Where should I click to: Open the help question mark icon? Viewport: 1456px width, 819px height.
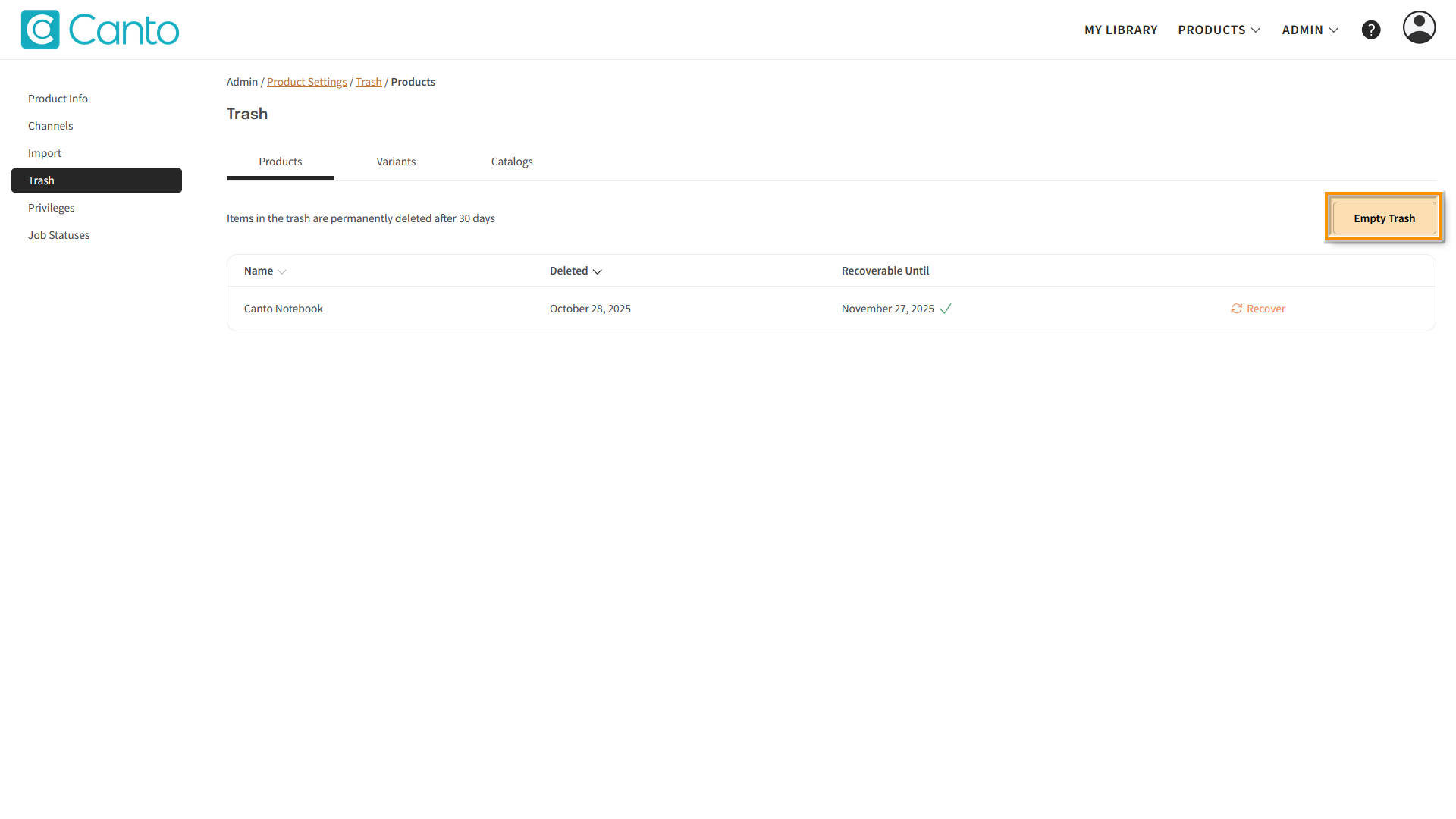click(1371, 30)
